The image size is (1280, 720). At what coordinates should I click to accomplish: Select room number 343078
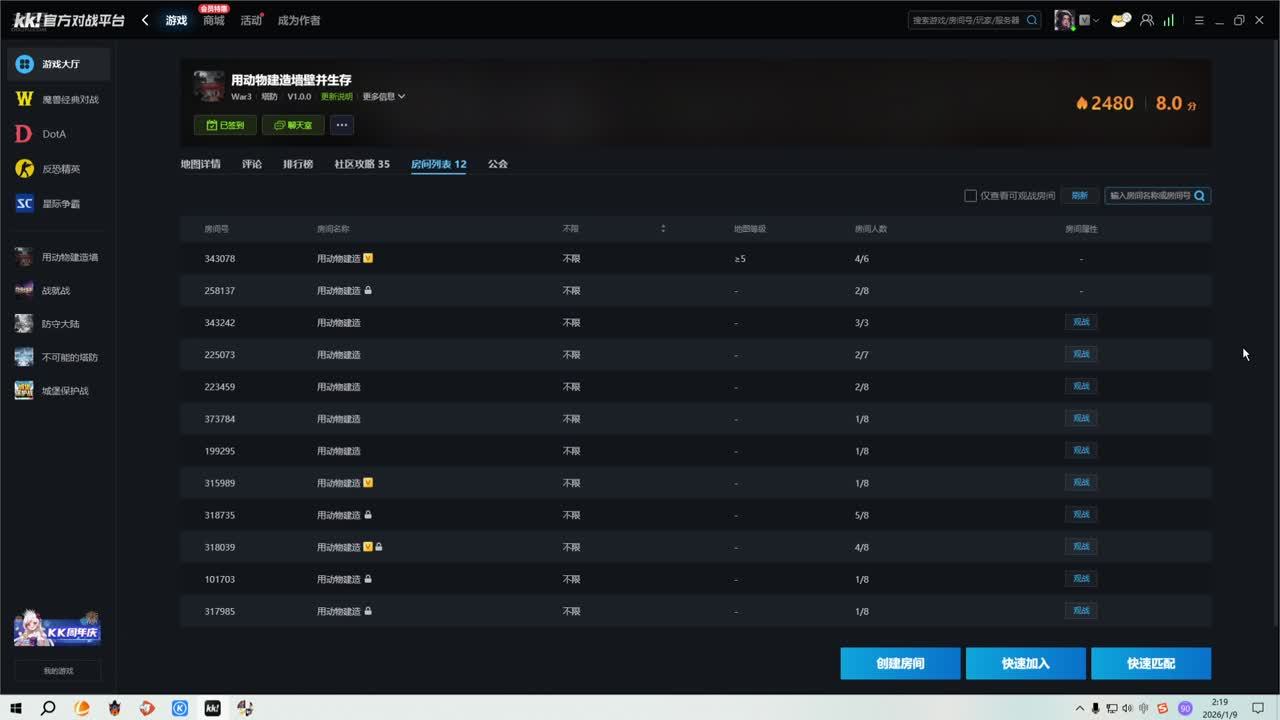point(220,259)
